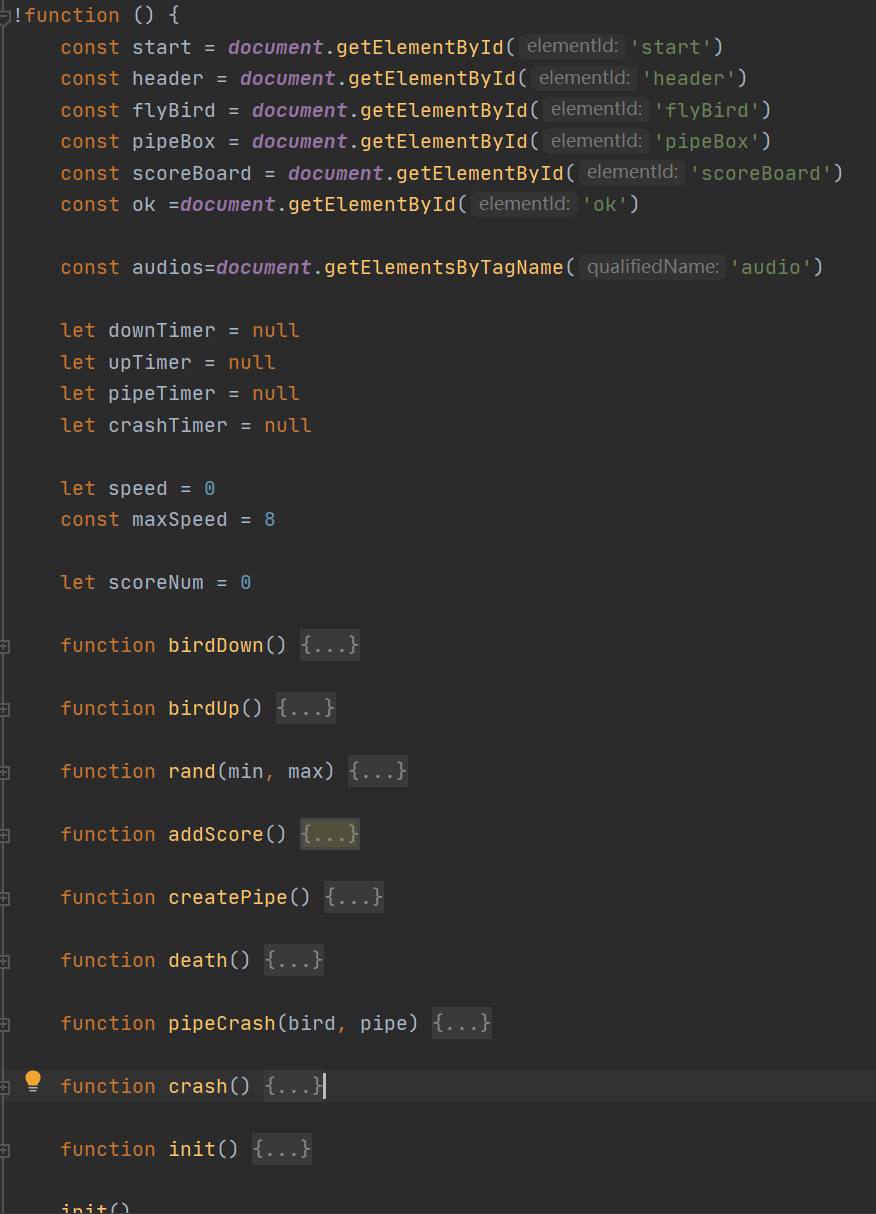Click the getElementsByTagName method call
This screenshot has width=876, height=1214.
[x=445, y=268]
